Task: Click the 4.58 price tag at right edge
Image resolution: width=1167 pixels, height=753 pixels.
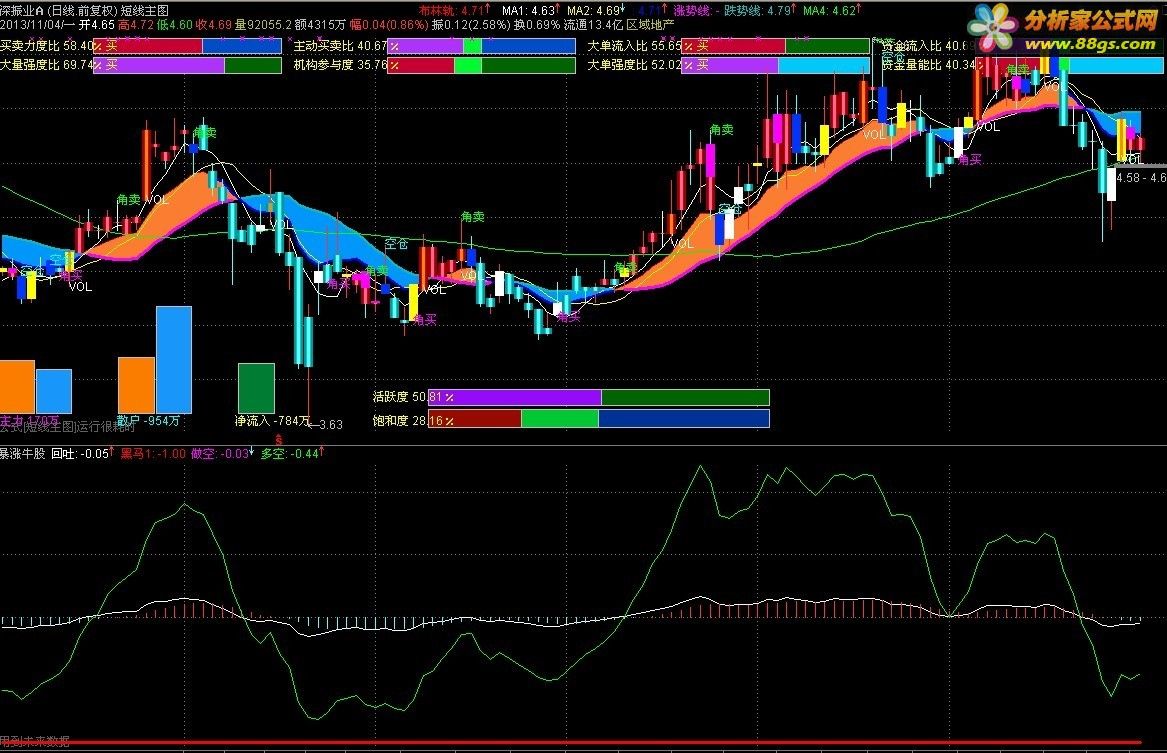Action: coord(1141,178)
